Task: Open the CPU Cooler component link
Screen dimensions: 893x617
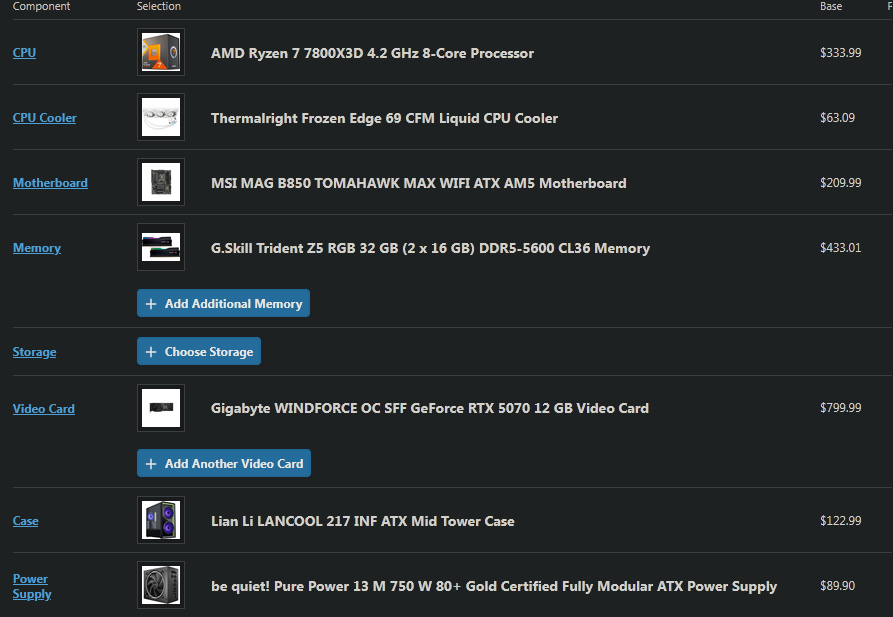Action: coord(44,117)
